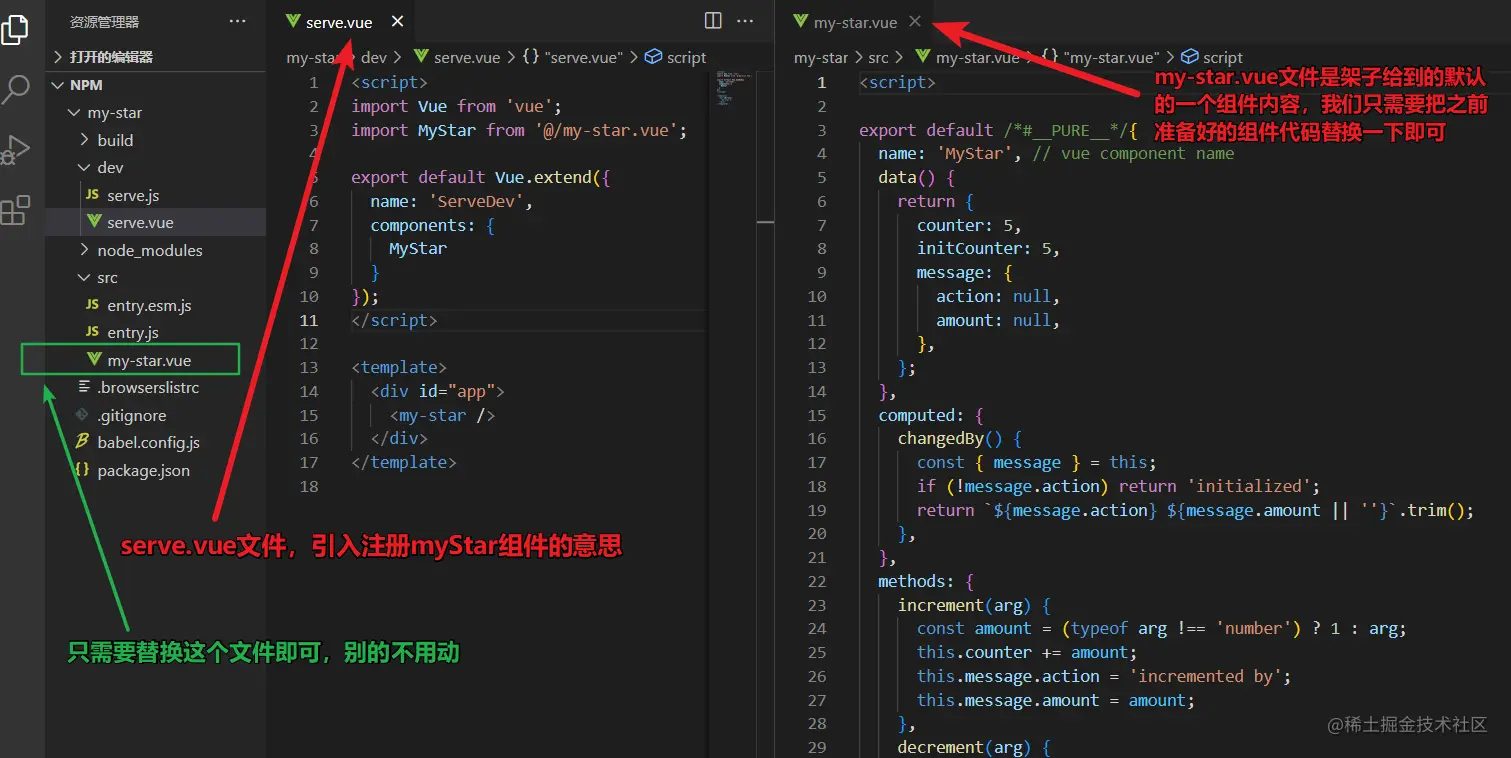This screenshot has width=1511, height=758.
Task: Click changedBy() computed method
Action: [950, 438]
